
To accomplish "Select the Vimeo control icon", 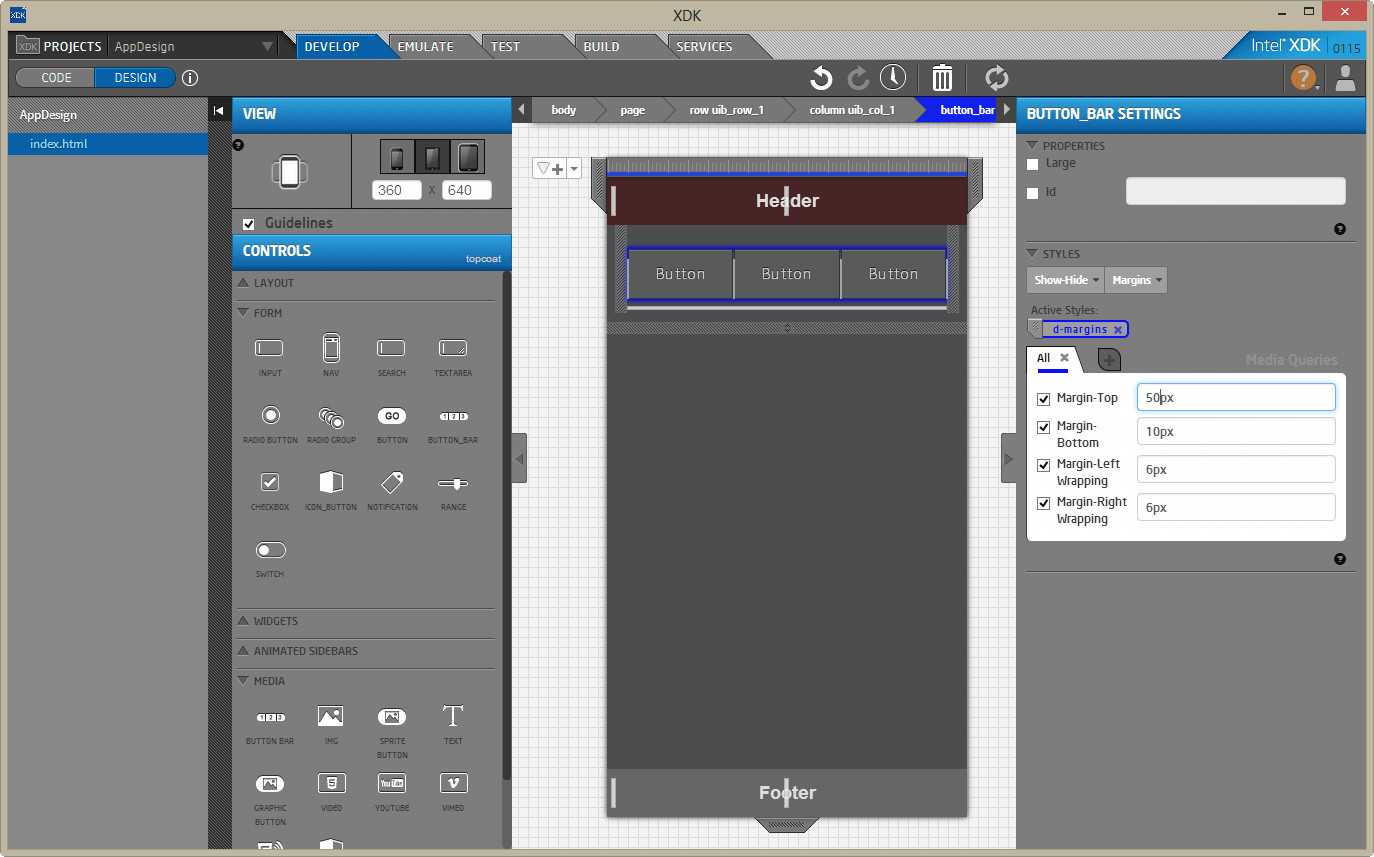I will click(453, 783).
